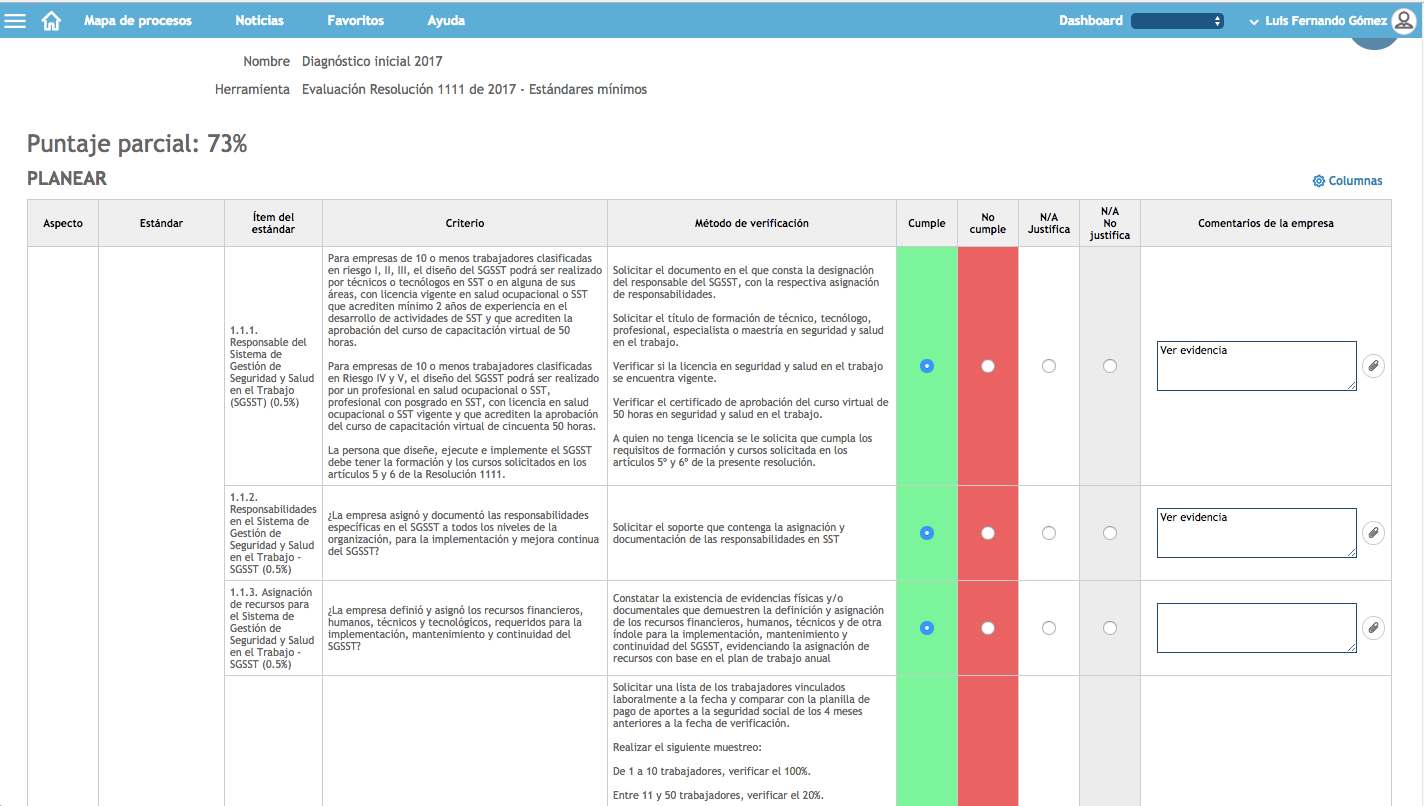Select No cumple for item 1.1.3
The height and width of the screenshot is (806, 1424).
[x=988, y=628]
